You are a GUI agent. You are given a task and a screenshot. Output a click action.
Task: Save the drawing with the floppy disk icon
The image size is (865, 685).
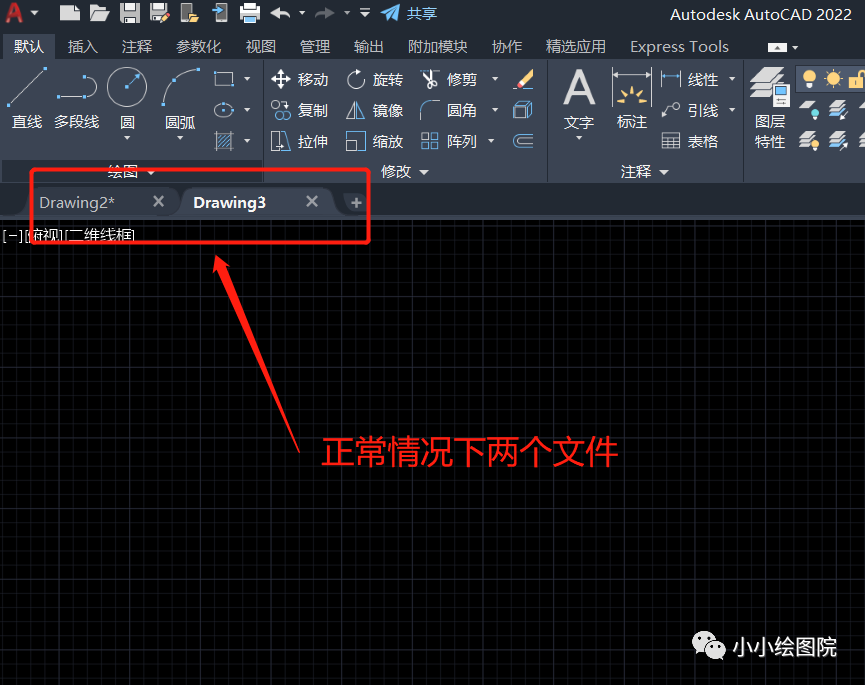pos(130,13)
